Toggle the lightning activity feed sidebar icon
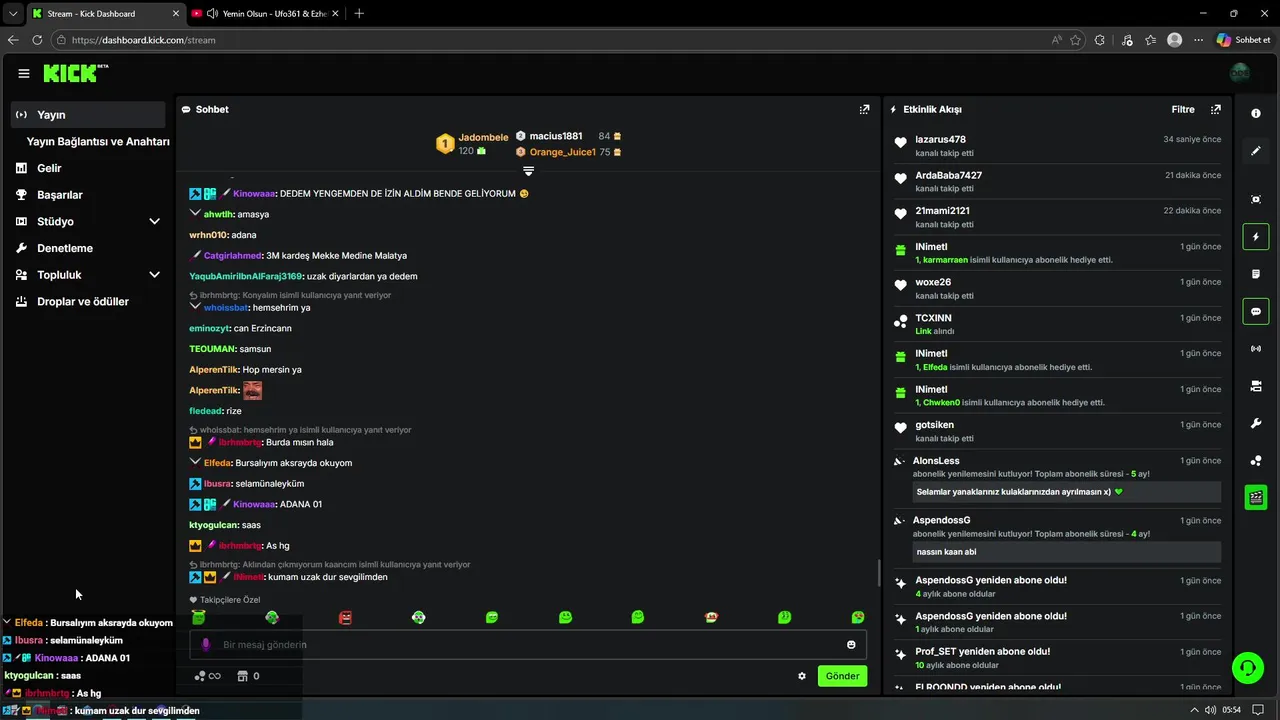This screenshot has height=720, width=1280. (x=1256, y=237)
